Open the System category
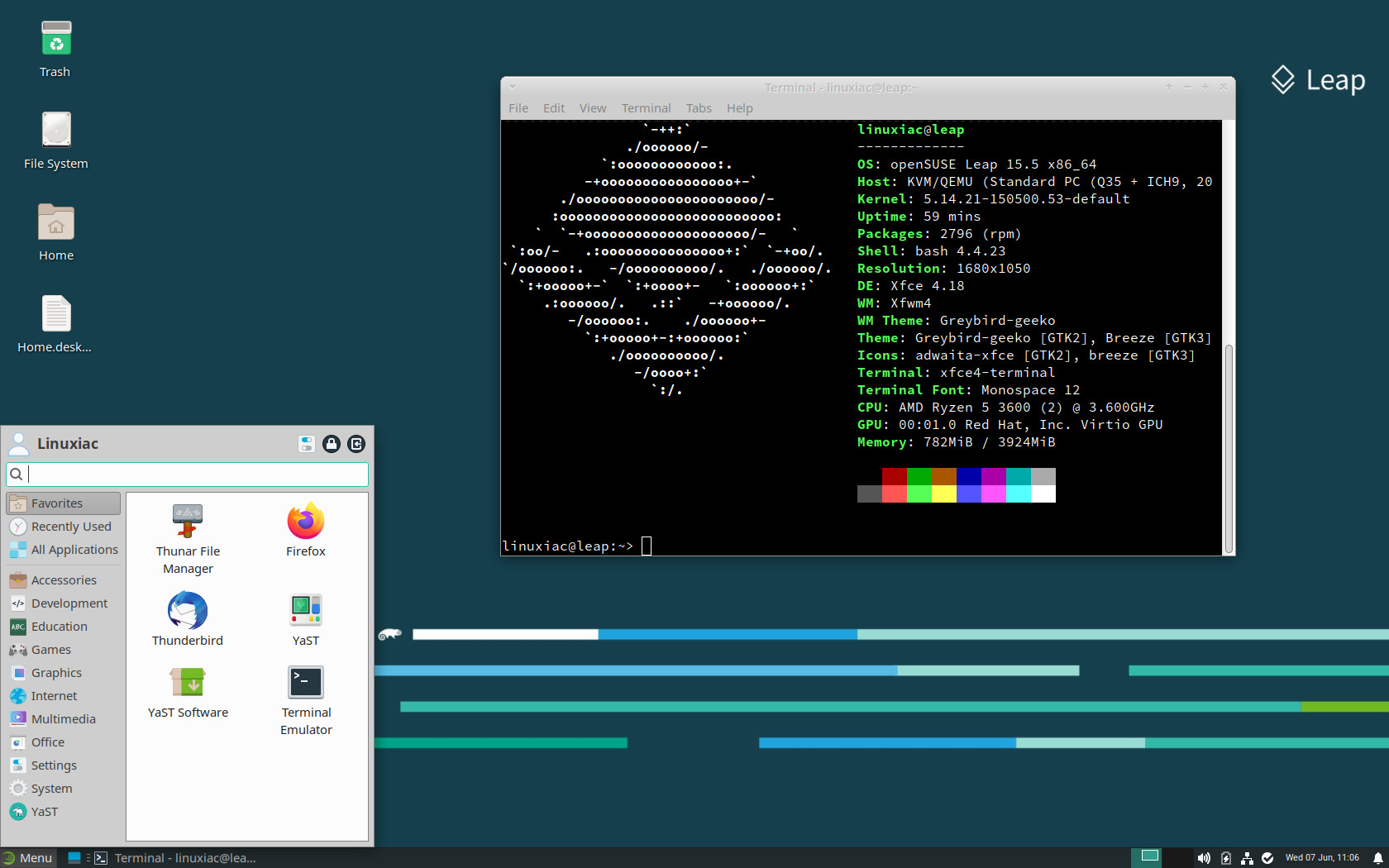The image size is (1389, 868). tap(64, 789)
